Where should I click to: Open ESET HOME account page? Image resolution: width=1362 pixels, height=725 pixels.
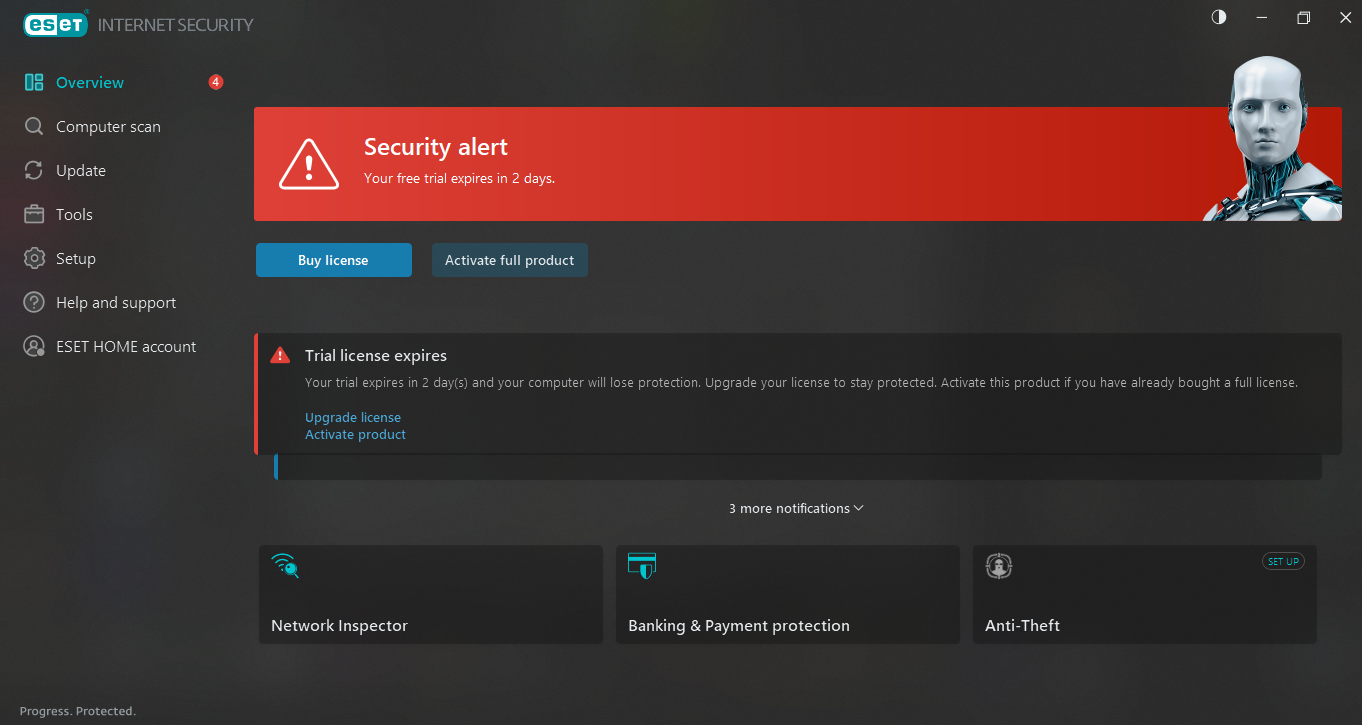pos(126,347)
